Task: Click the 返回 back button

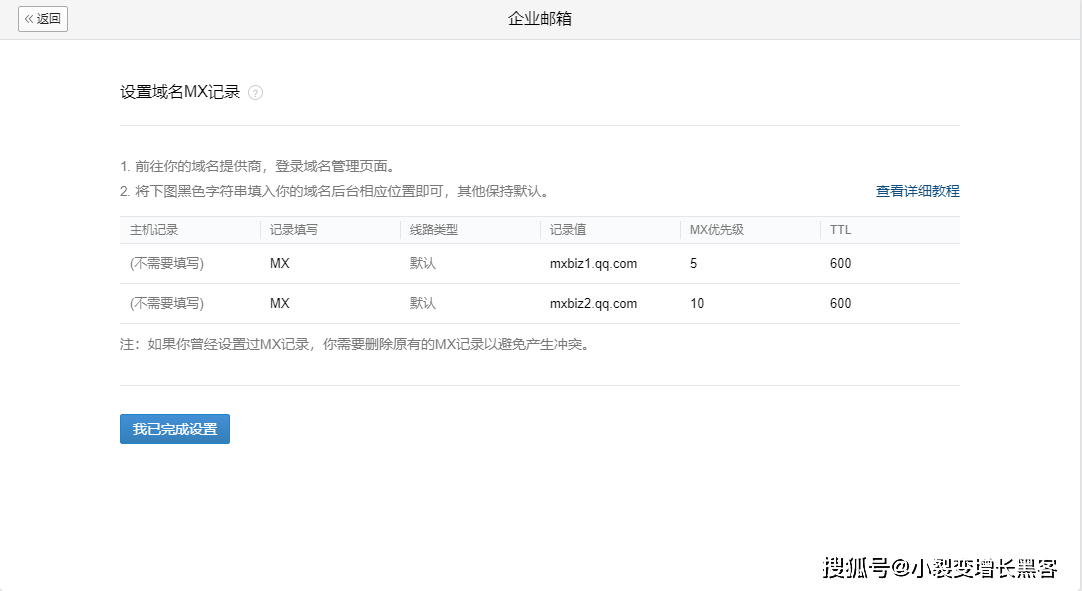Action: 43,19
